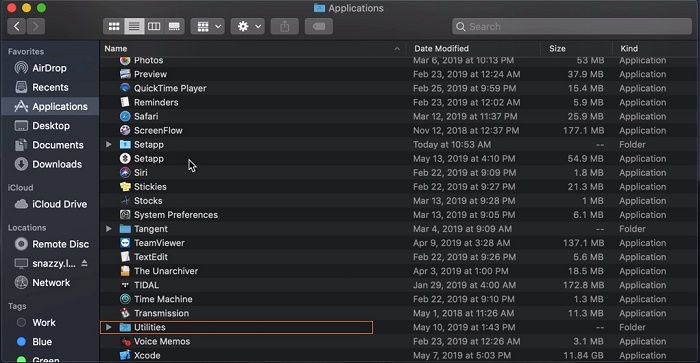Click the Locations section heading
Screen dimensions: 700x363
(x=27, y=228)
